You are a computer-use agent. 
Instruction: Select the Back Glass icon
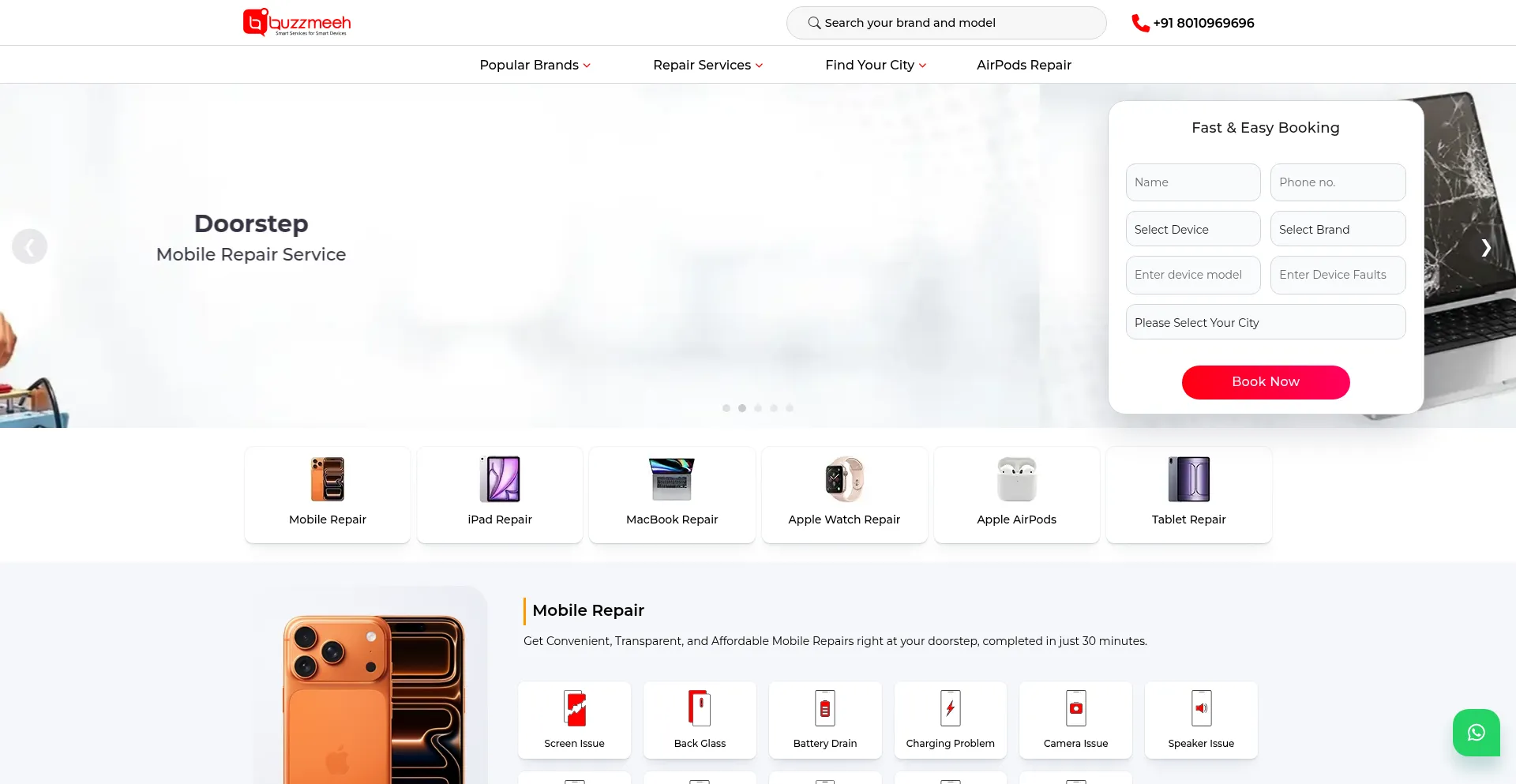(700, 708)
